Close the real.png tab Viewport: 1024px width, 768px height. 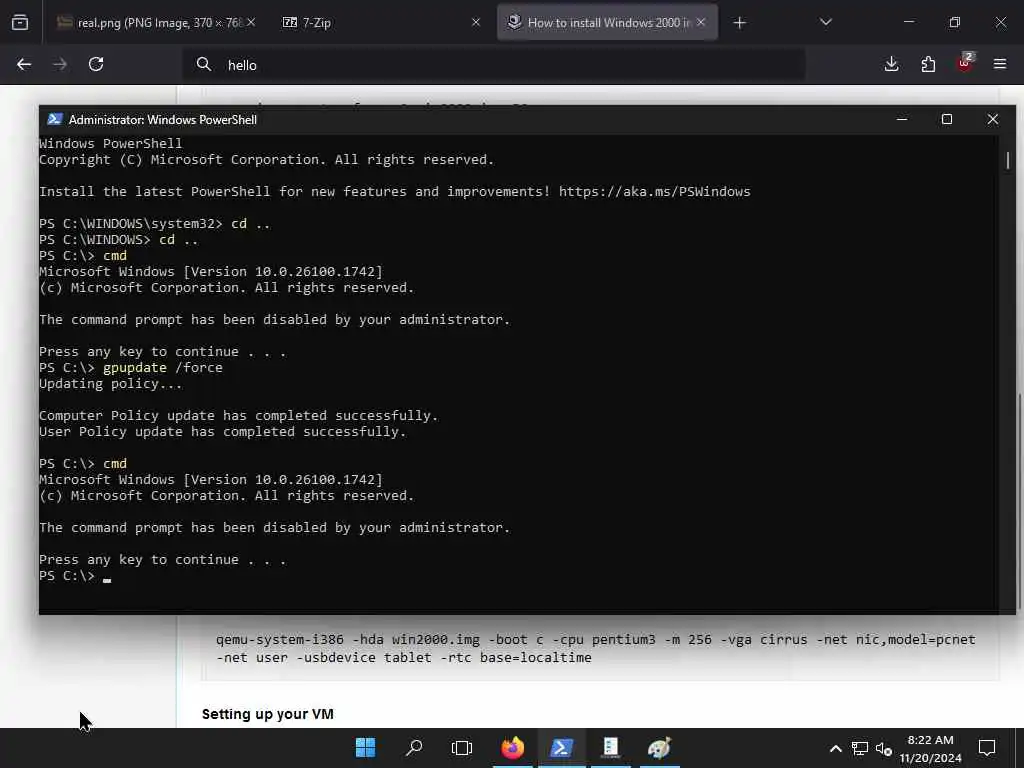pos(251,23)
